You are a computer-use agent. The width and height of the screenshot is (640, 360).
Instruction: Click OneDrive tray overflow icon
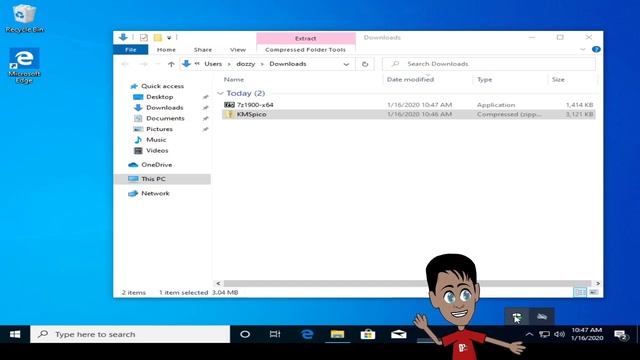(x=542, y=317)
